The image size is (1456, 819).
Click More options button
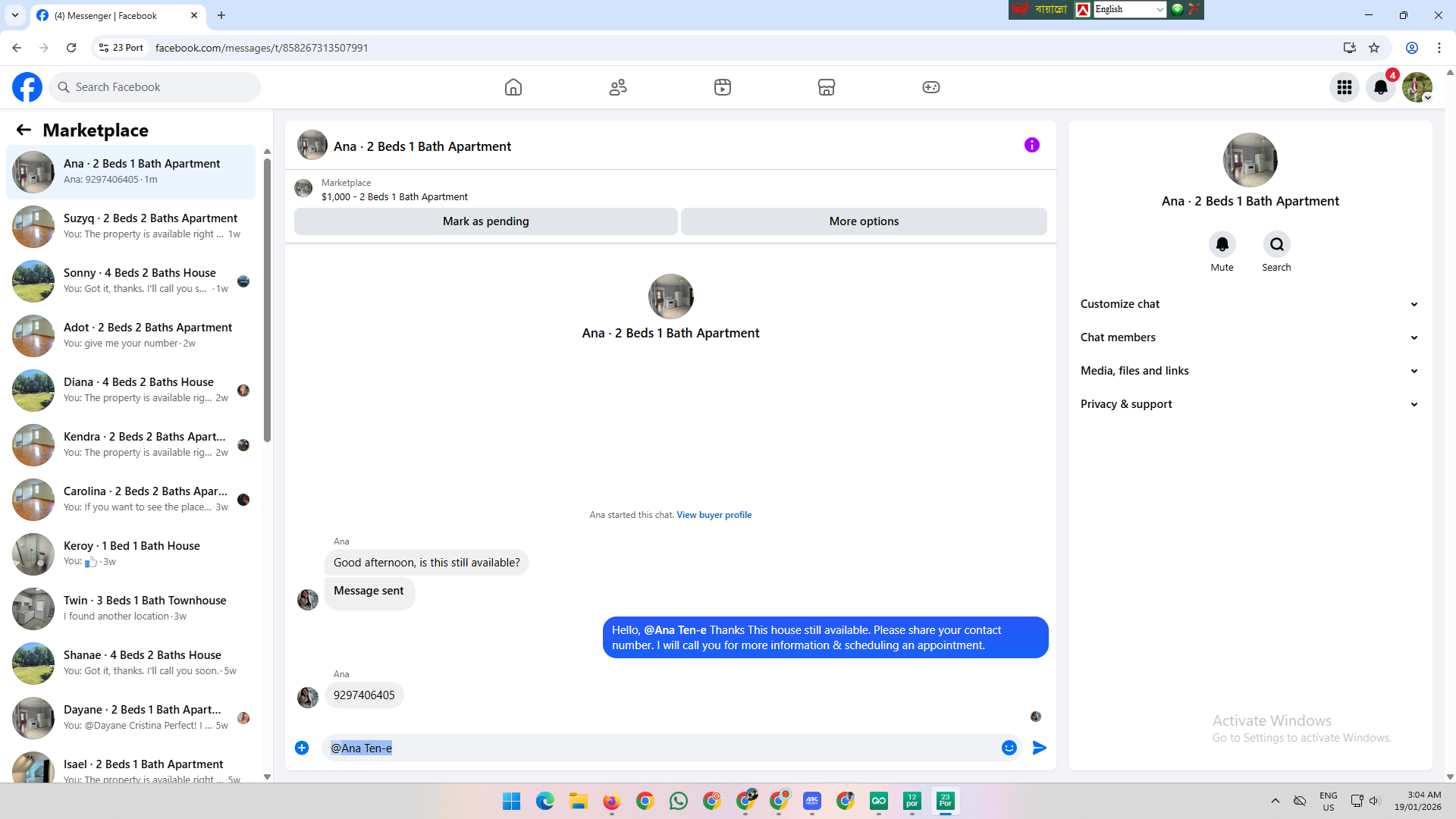(x=864, y=221)
